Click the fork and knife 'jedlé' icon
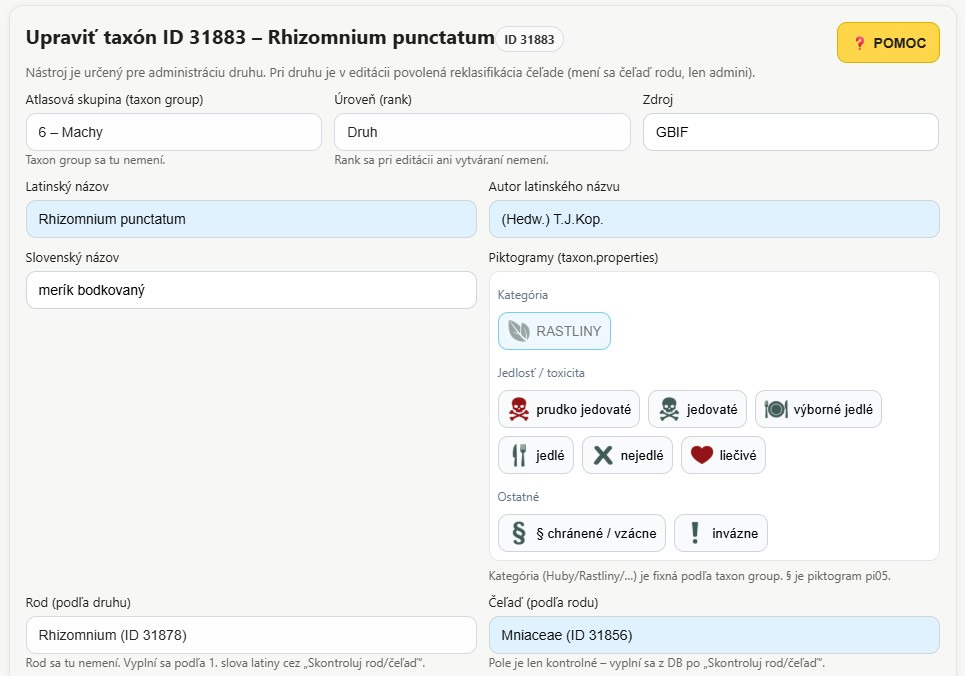 click(x=519, y=455)
